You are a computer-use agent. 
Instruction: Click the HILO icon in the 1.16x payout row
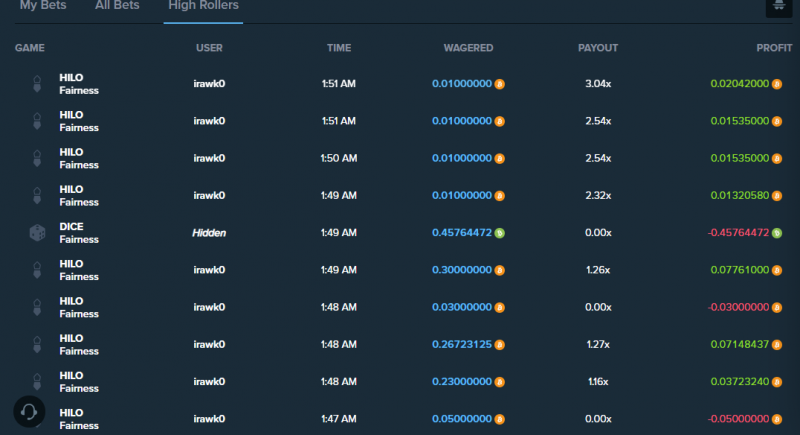[x=37, y=381]
